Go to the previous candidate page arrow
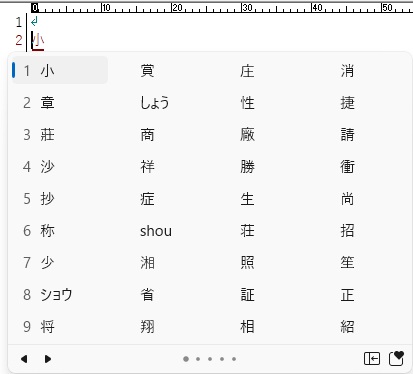Image resolution: width=413 pixels, height=374 pixels. tap(24, 359)
